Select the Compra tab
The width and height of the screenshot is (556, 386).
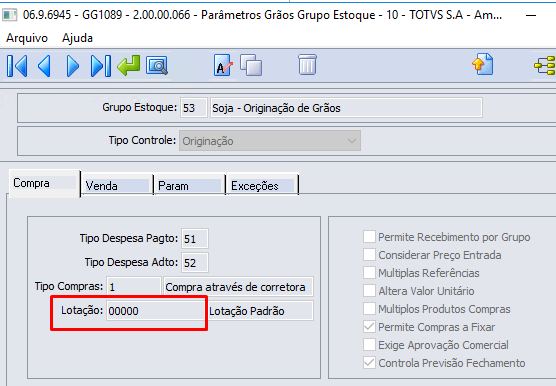tap(45, 183)
